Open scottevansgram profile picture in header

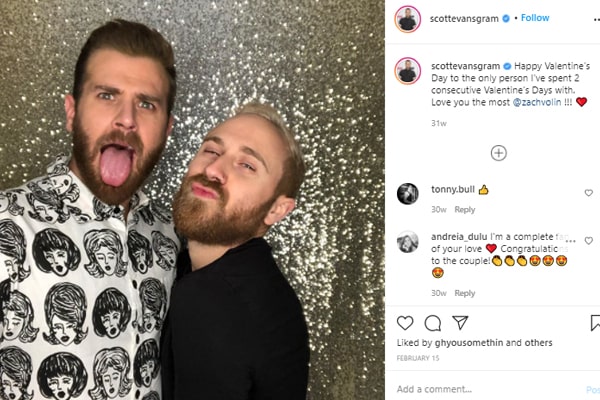click(x=408, y=19)
